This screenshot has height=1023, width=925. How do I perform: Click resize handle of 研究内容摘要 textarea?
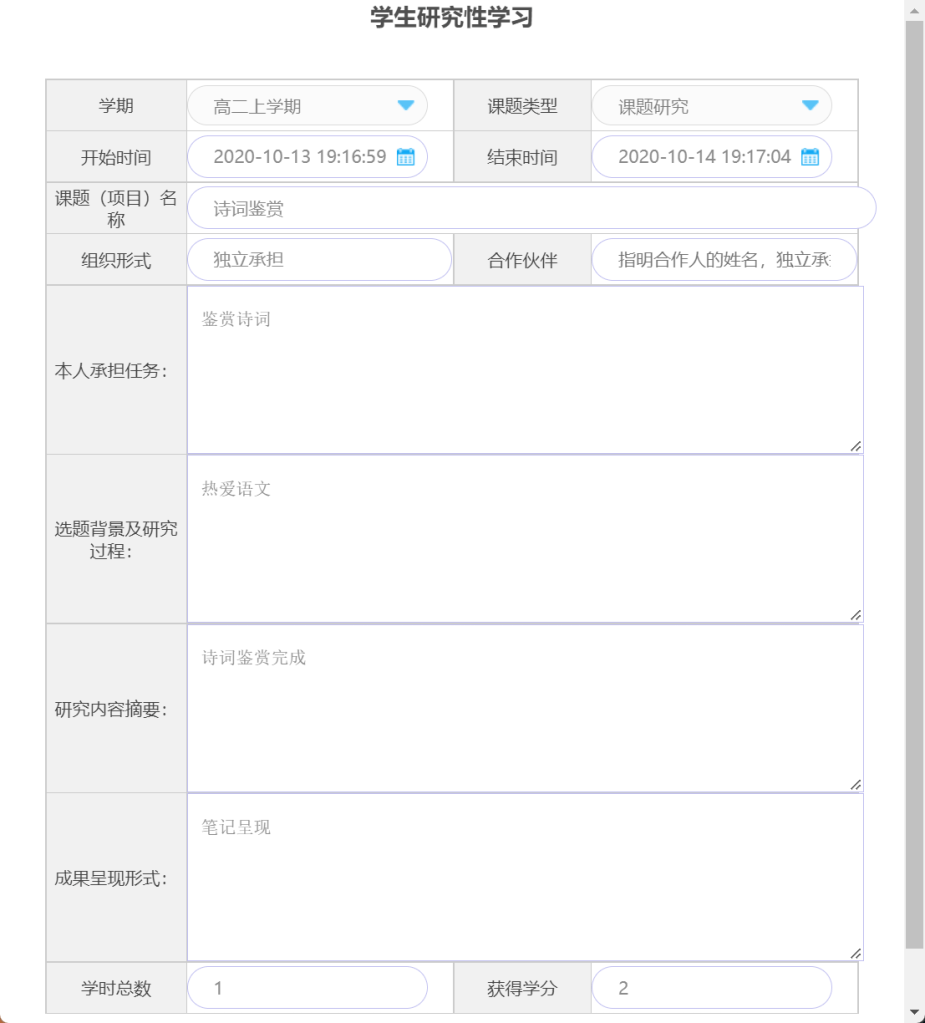[x=856, y=785]
